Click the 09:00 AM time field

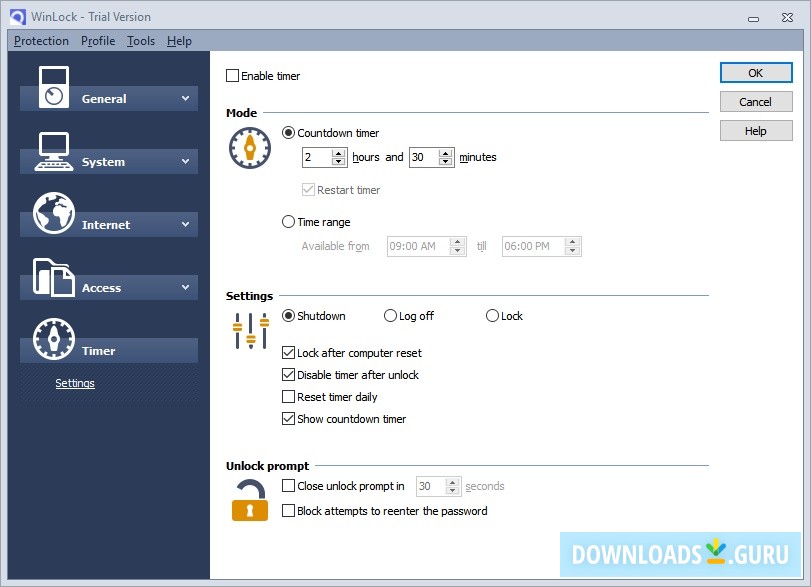418,246
